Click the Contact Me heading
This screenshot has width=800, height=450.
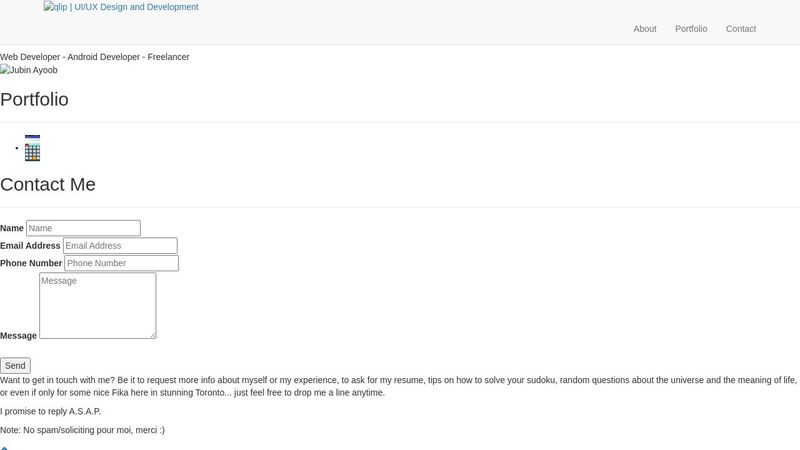click(x=48, y=184)
